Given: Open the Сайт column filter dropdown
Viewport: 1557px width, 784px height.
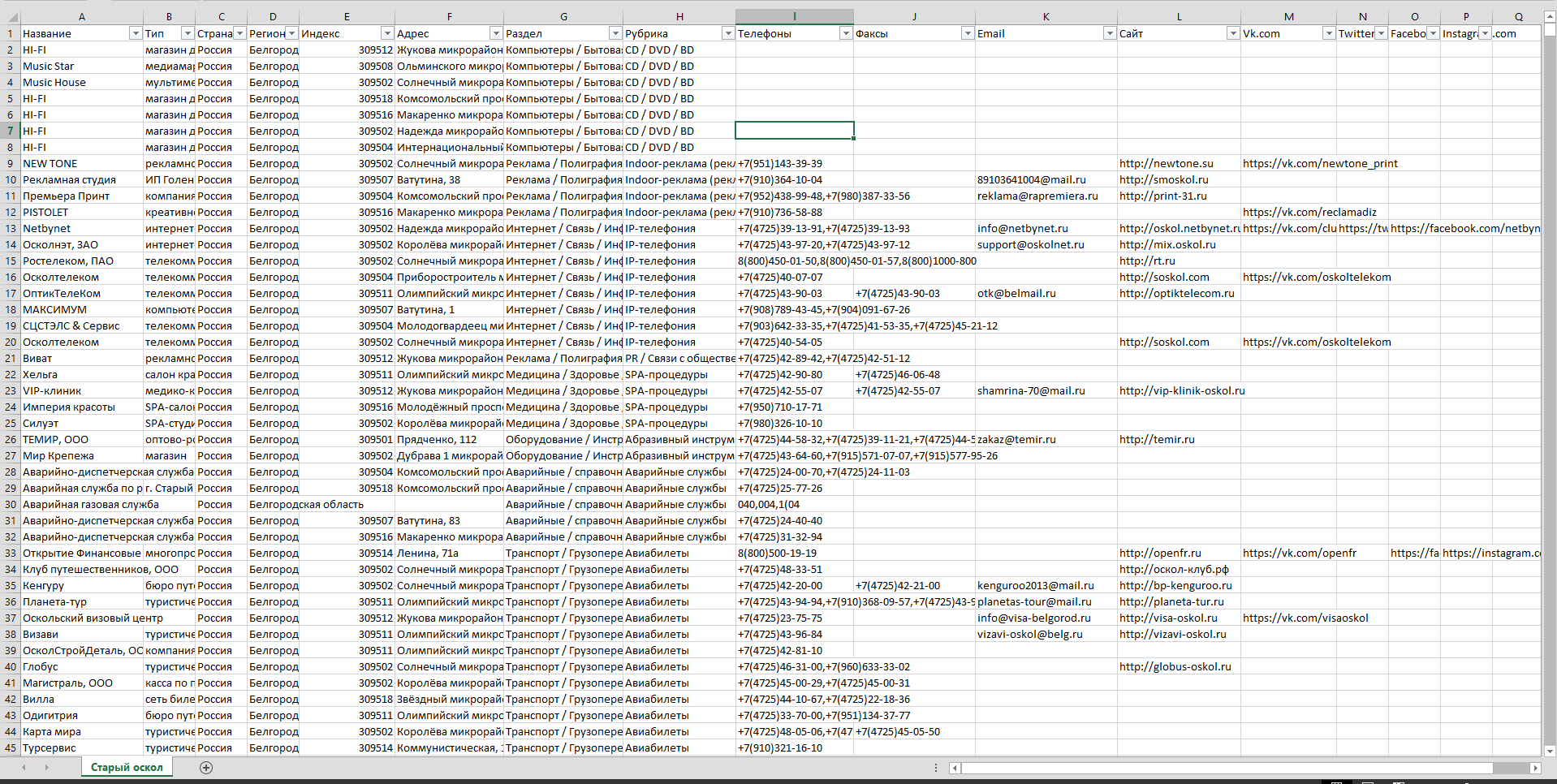Looking at the screenshot, I should coord(1233,33).
